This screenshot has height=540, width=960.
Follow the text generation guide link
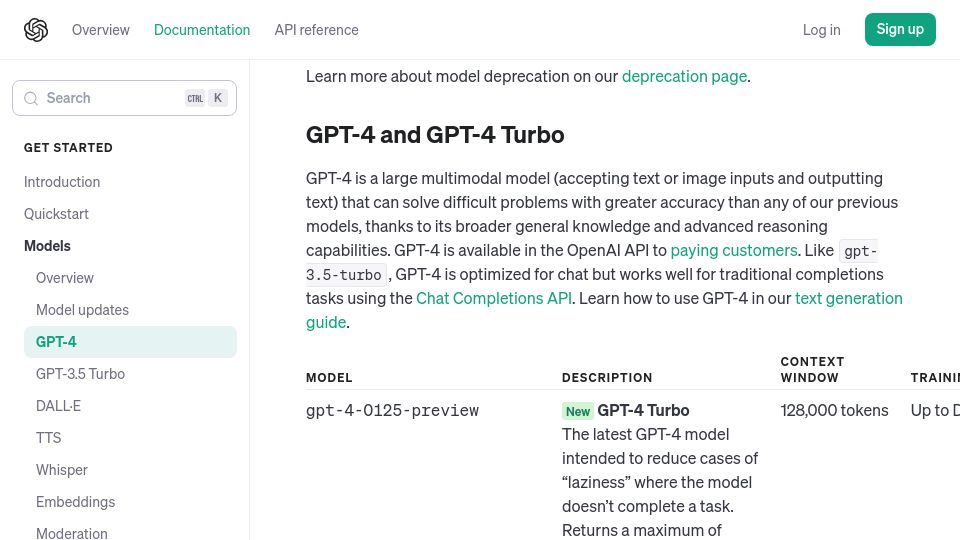[849, 298]
